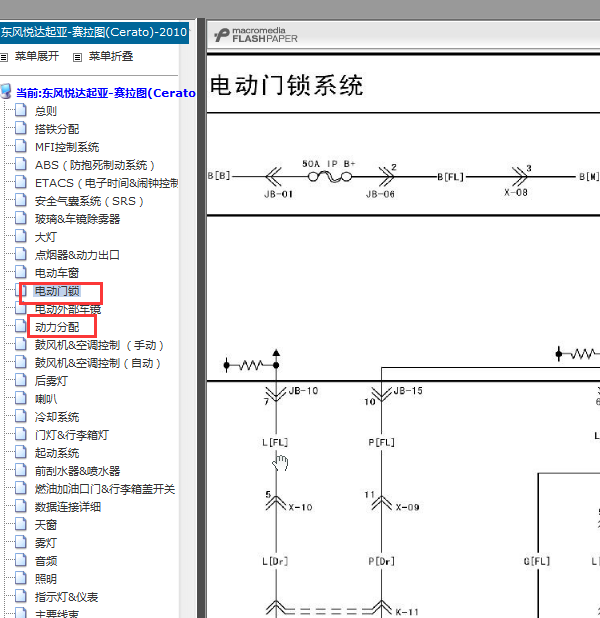Click the Macromedia FlashPaper logo

[x=256, y=35]
